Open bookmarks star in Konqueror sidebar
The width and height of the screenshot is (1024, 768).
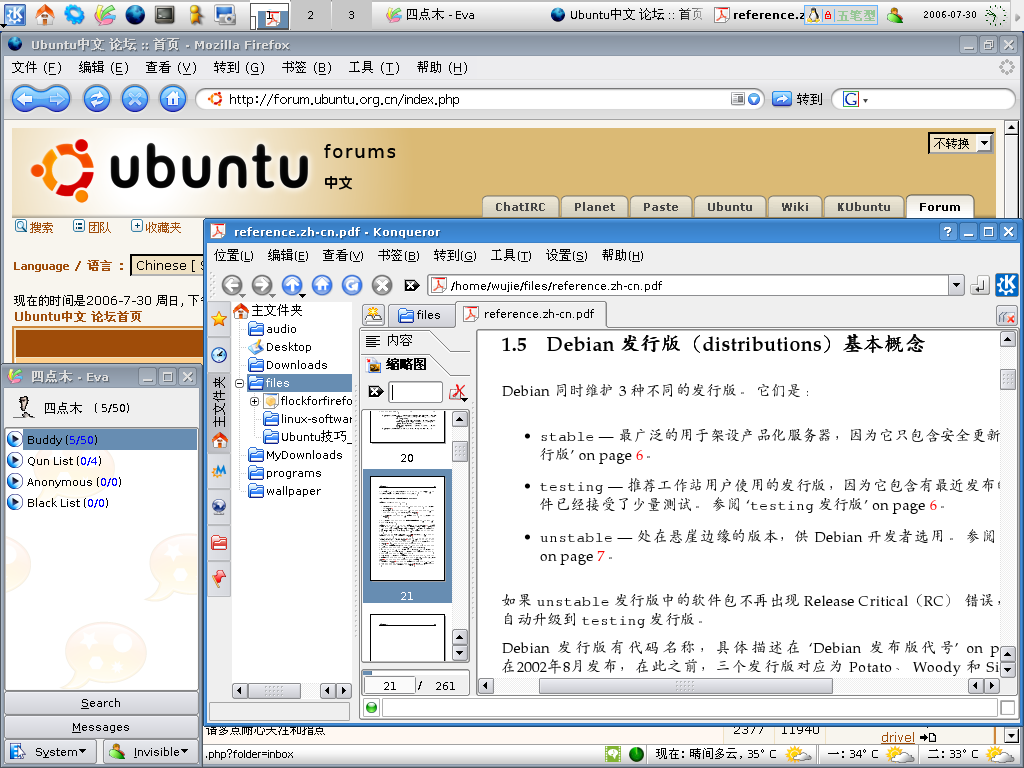coord(219,319)
